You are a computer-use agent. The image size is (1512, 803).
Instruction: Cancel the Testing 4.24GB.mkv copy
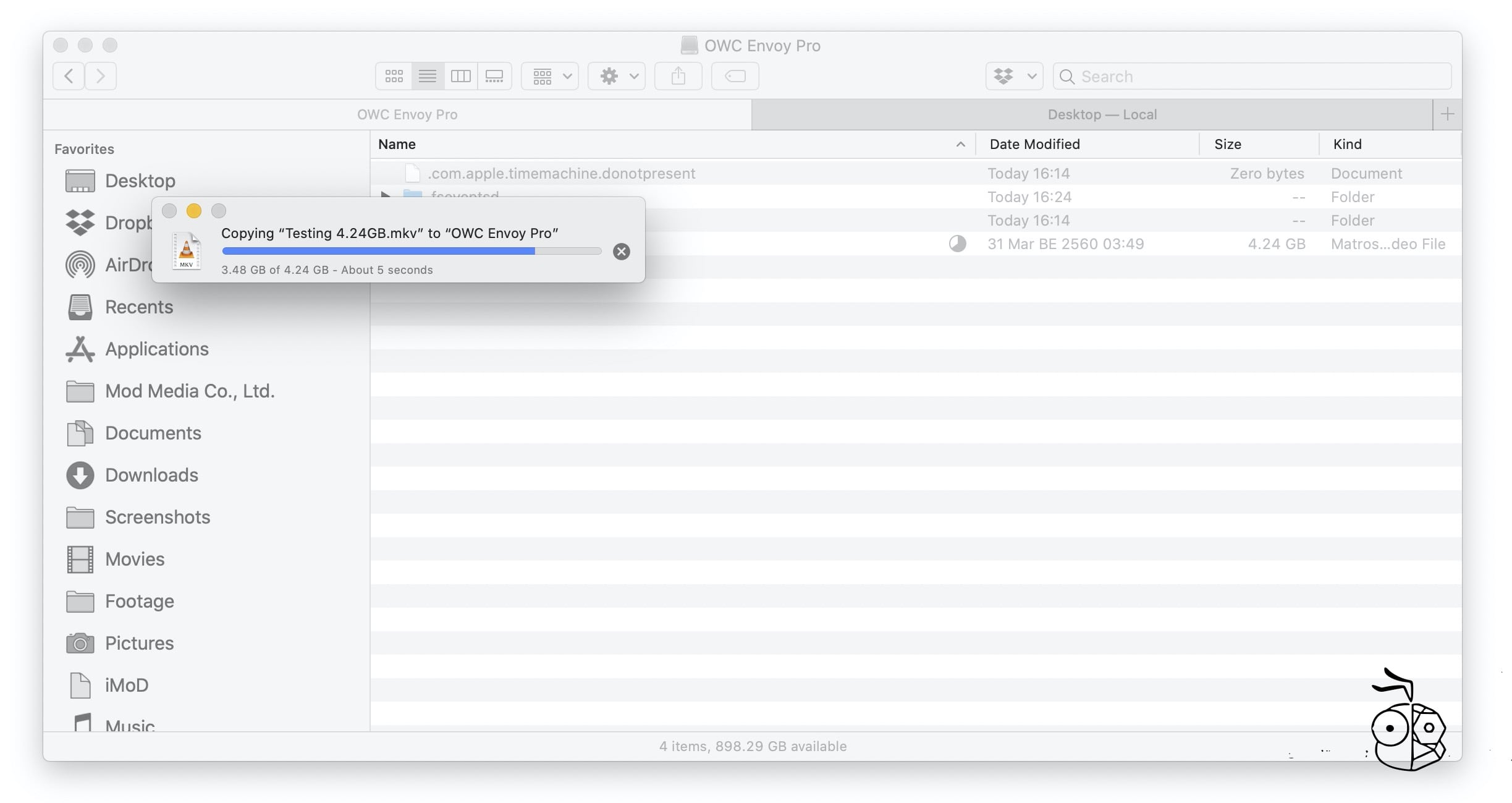coord(621,251)
